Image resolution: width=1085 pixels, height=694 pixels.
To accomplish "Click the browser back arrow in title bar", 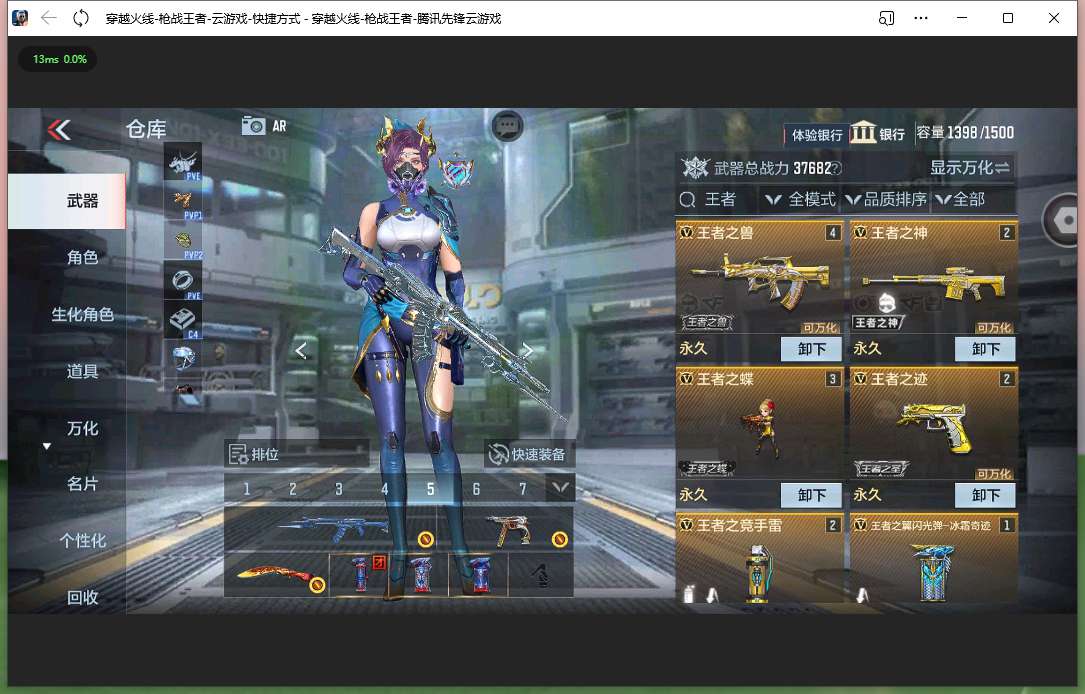I will tap(48, 18).
